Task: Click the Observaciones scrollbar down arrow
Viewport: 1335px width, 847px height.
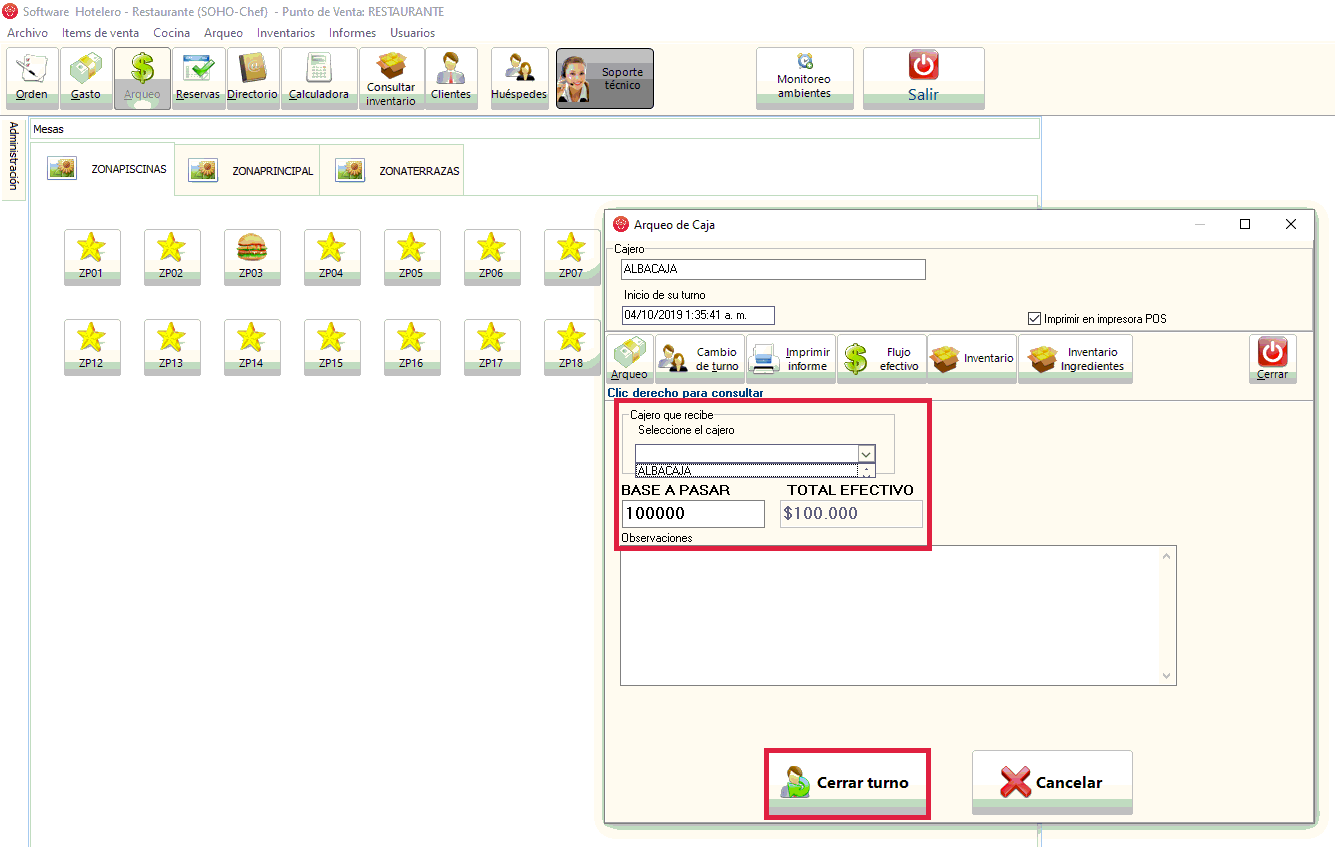Action: 1166,676
